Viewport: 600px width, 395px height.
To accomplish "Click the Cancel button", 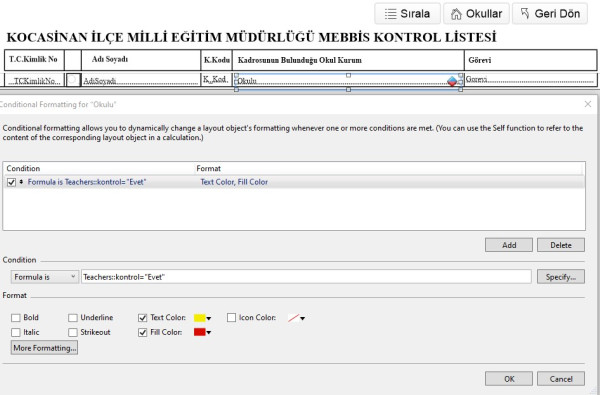I will point(561,379).
